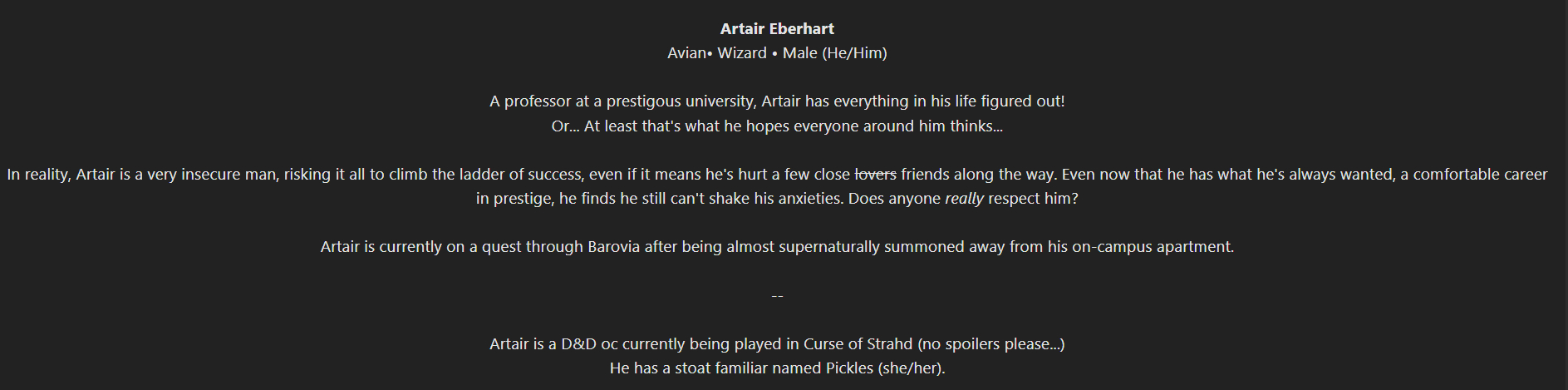
Task: Click "Male (He/Him)" in the subtitle
Action: (834, 53)
